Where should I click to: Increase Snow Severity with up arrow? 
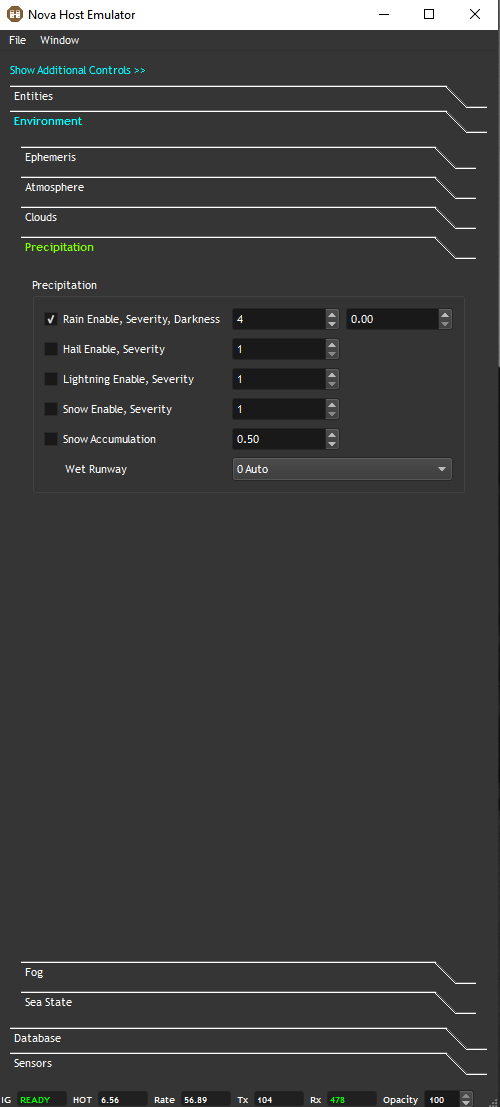332,405
